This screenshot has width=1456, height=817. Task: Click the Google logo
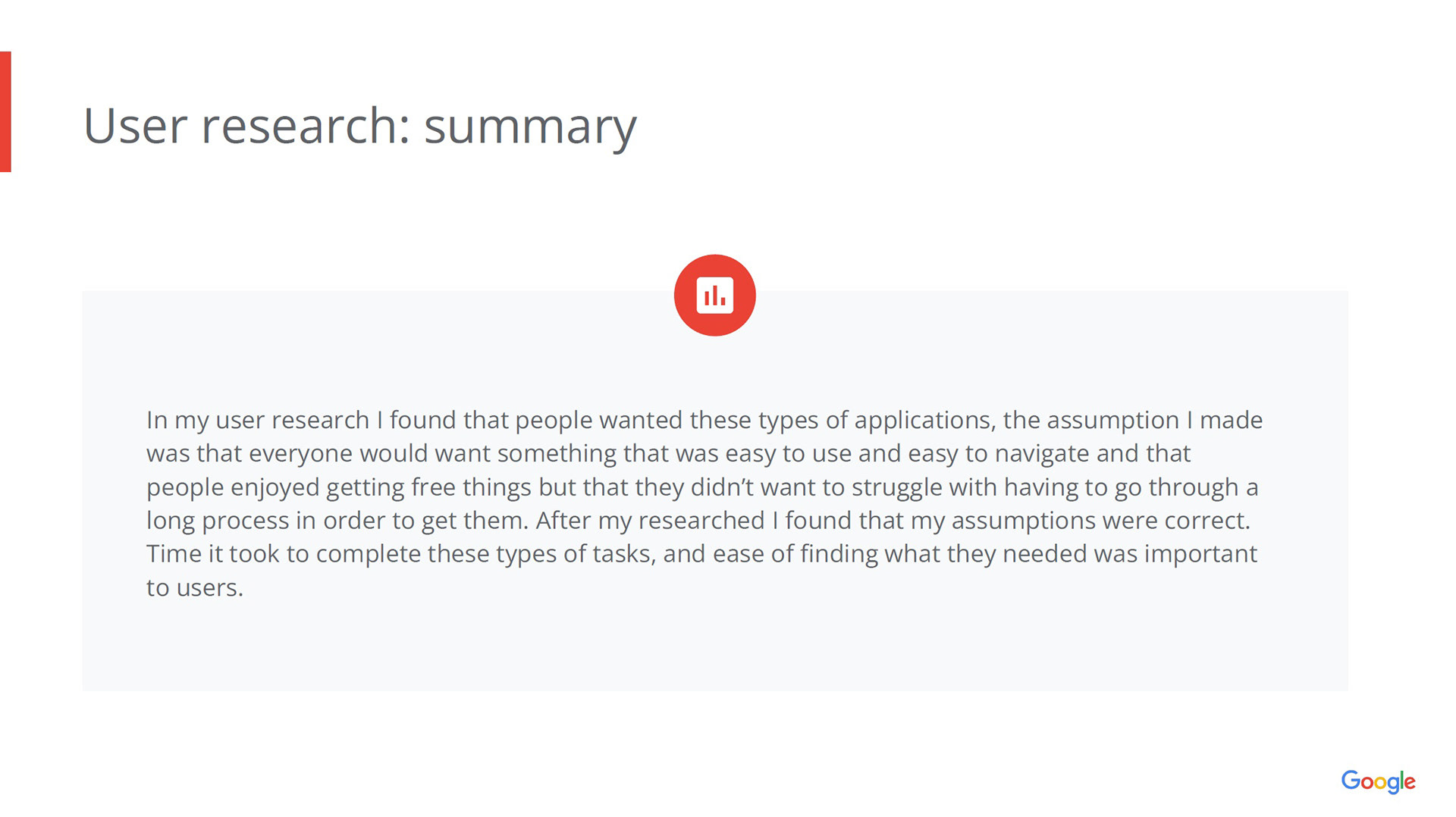(1378, 781)
